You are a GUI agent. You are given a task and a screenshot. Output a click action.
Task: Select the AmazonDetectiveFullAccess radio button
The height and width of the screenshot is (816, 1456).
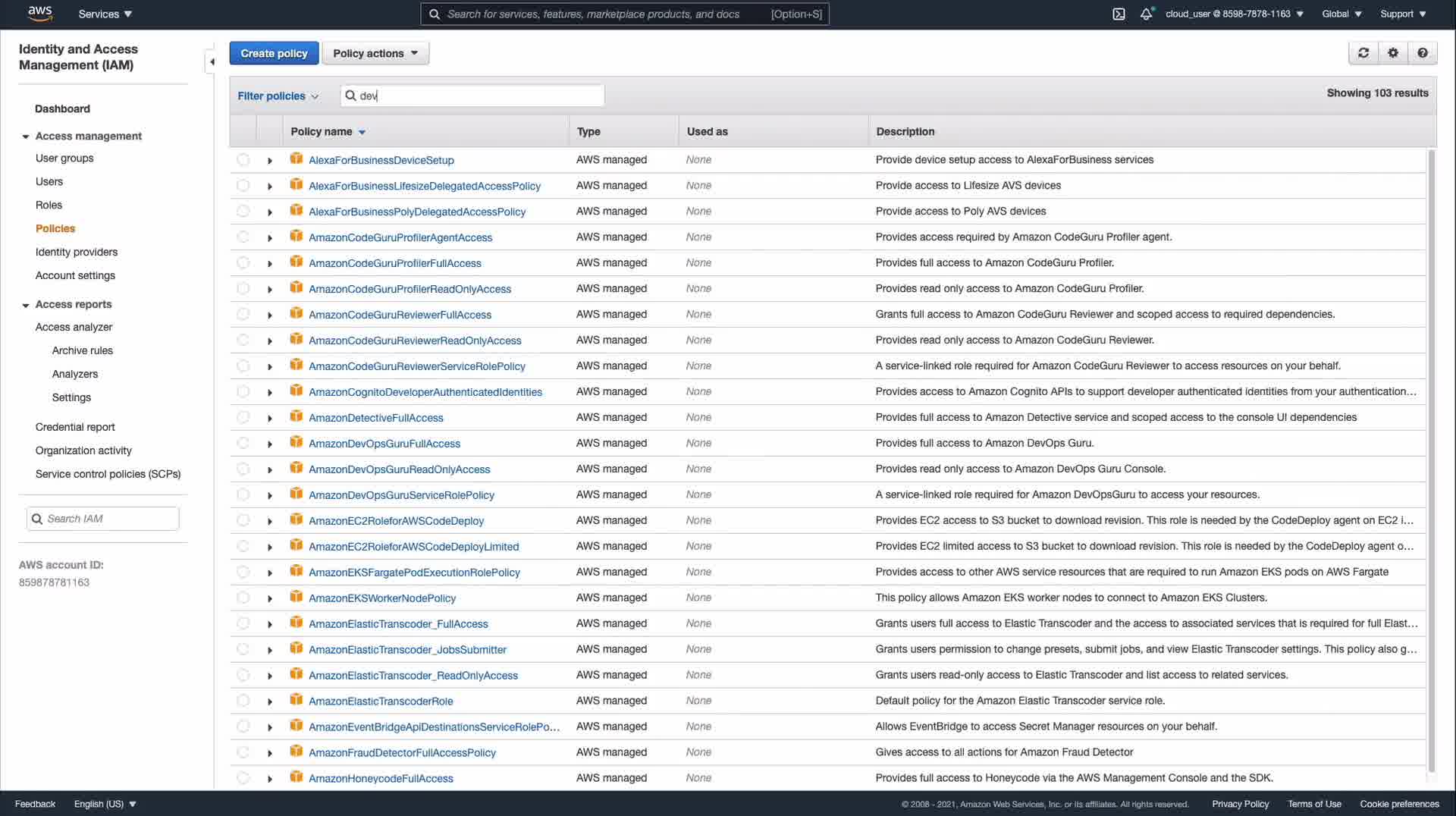243,418
